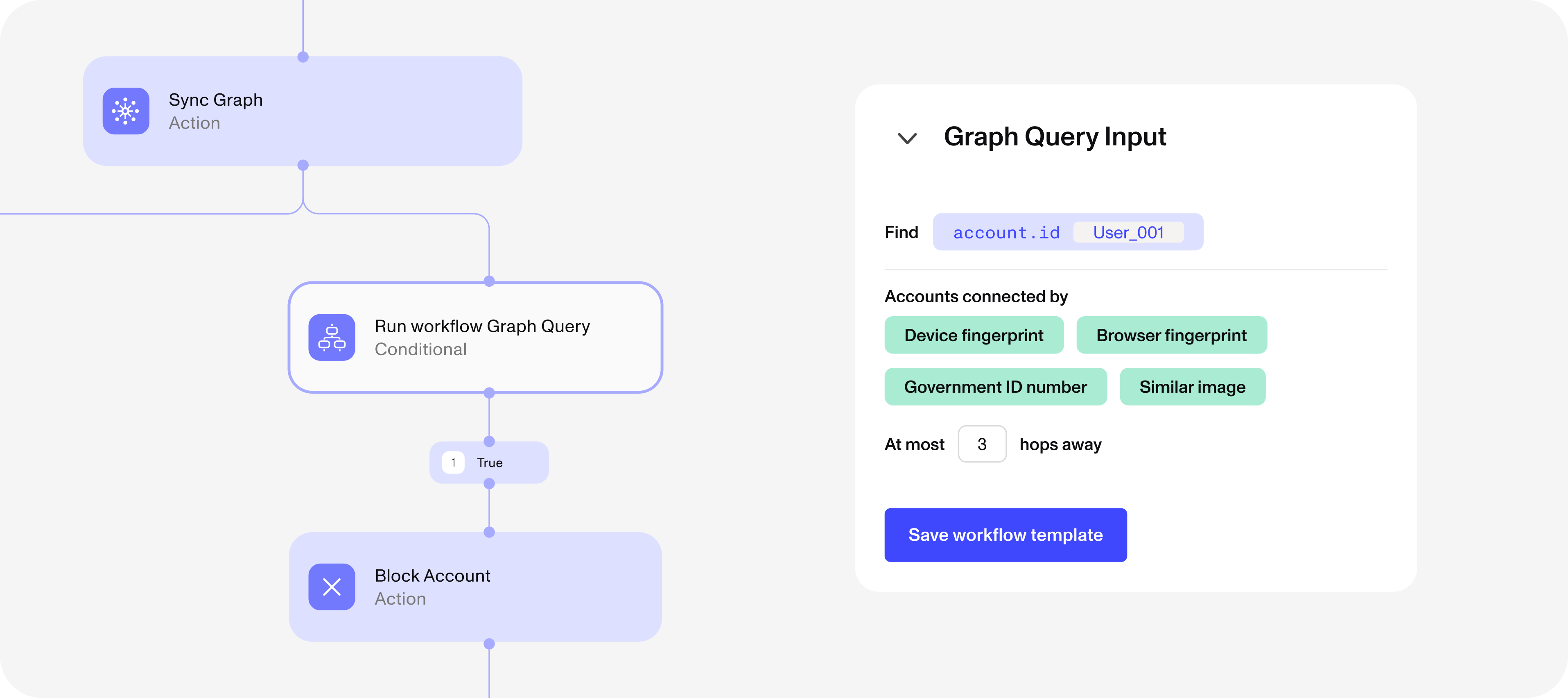Screen dimensions: 1568x698
Task: Toggle the Similar image tag
Action: (1192, 387)
